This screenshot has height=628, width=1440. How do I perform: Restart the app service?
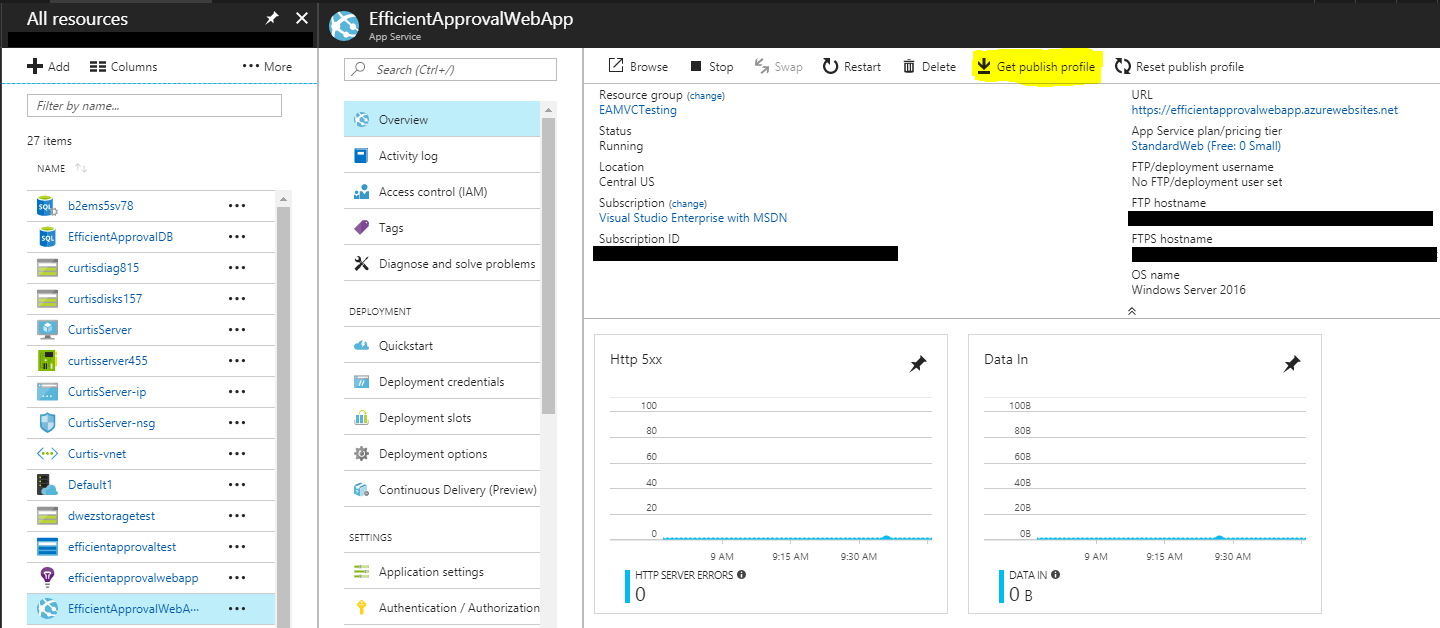(x=852, y=67)
